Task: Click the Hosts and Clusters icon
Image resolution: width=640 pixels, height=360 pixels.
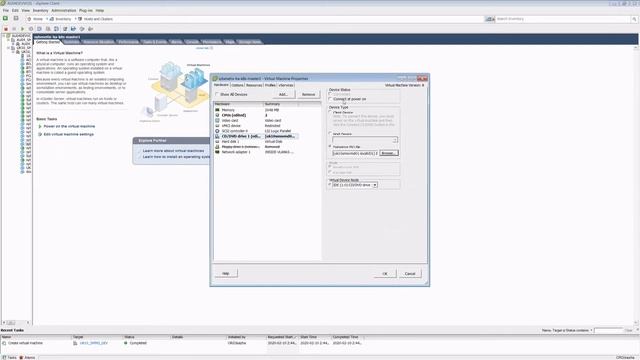Action: tap(80, 19)
